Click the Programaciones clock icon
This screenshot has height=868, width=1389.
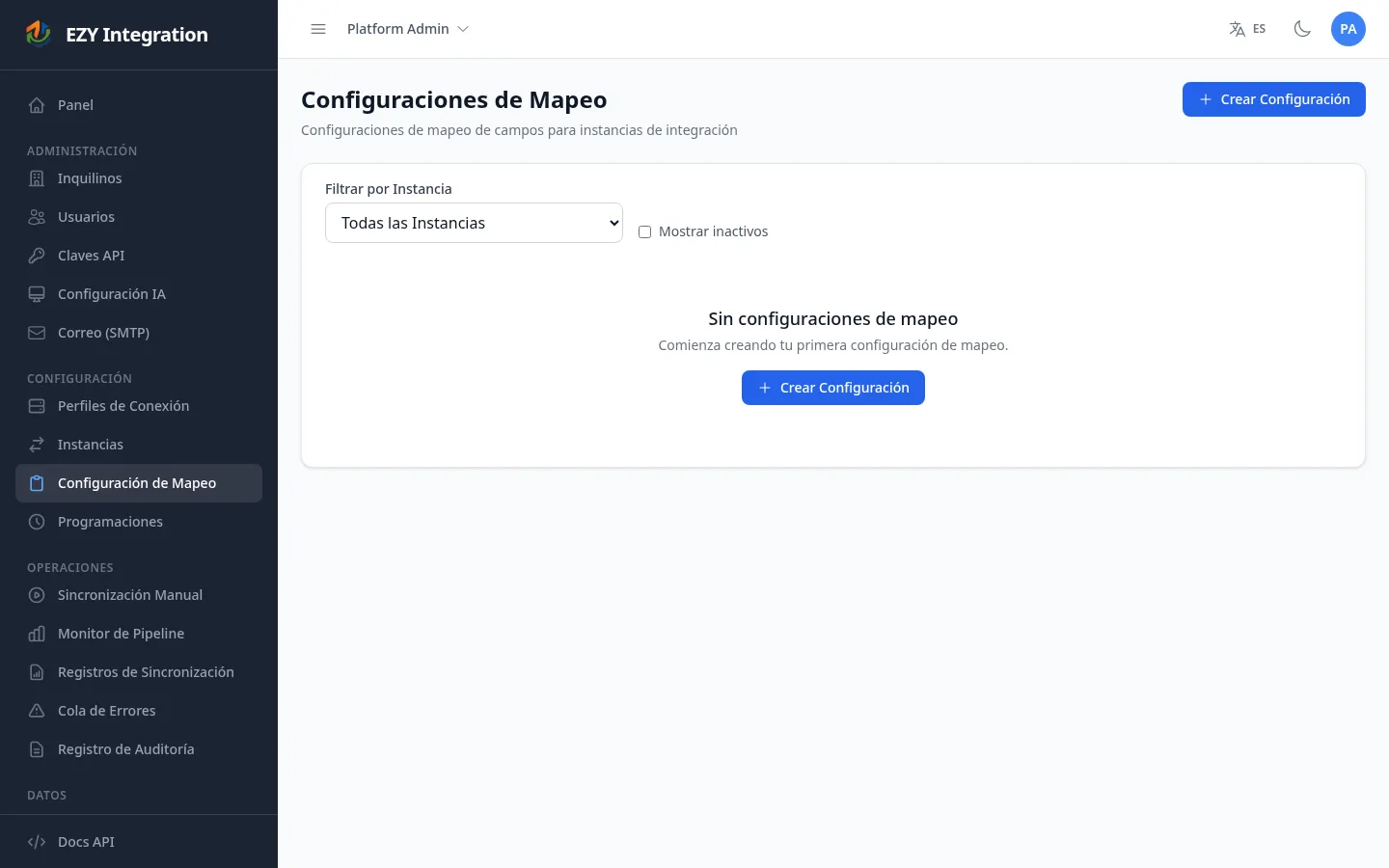(37, 522)
